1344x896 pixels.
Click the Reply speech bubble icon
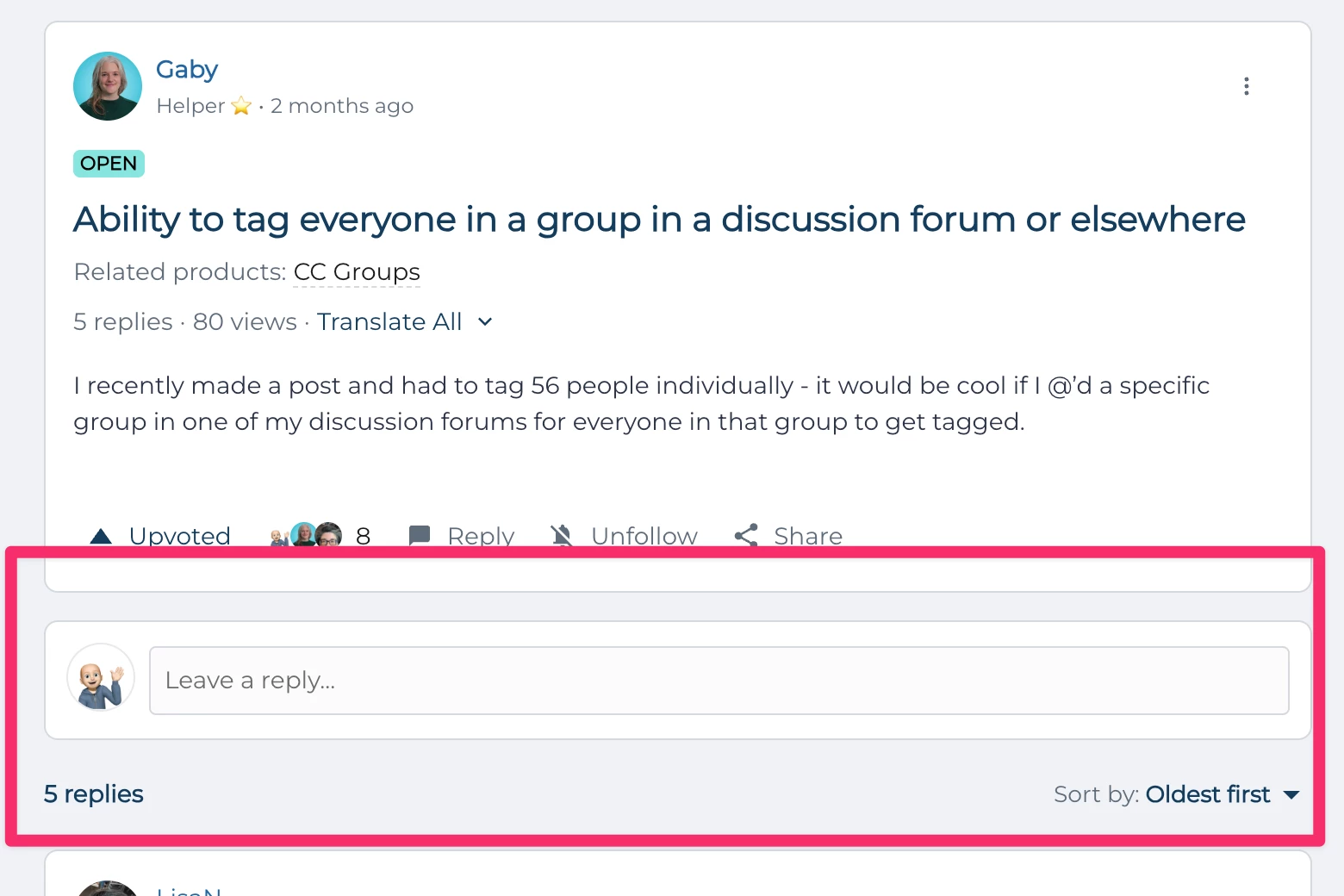pos(420,536)
